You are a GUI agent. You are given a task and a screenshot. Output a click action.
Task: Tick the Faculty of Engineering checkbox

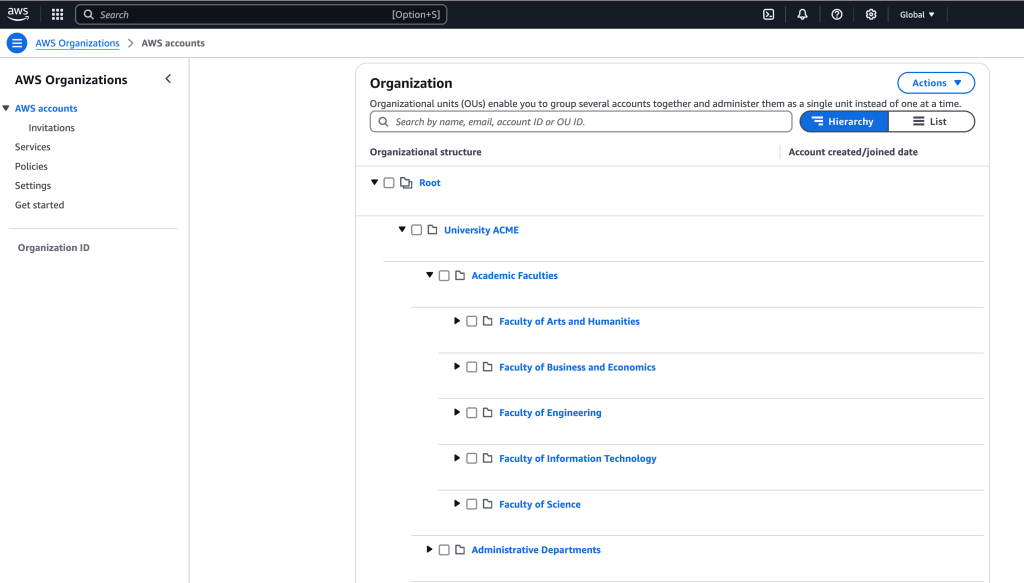(472, 413)
